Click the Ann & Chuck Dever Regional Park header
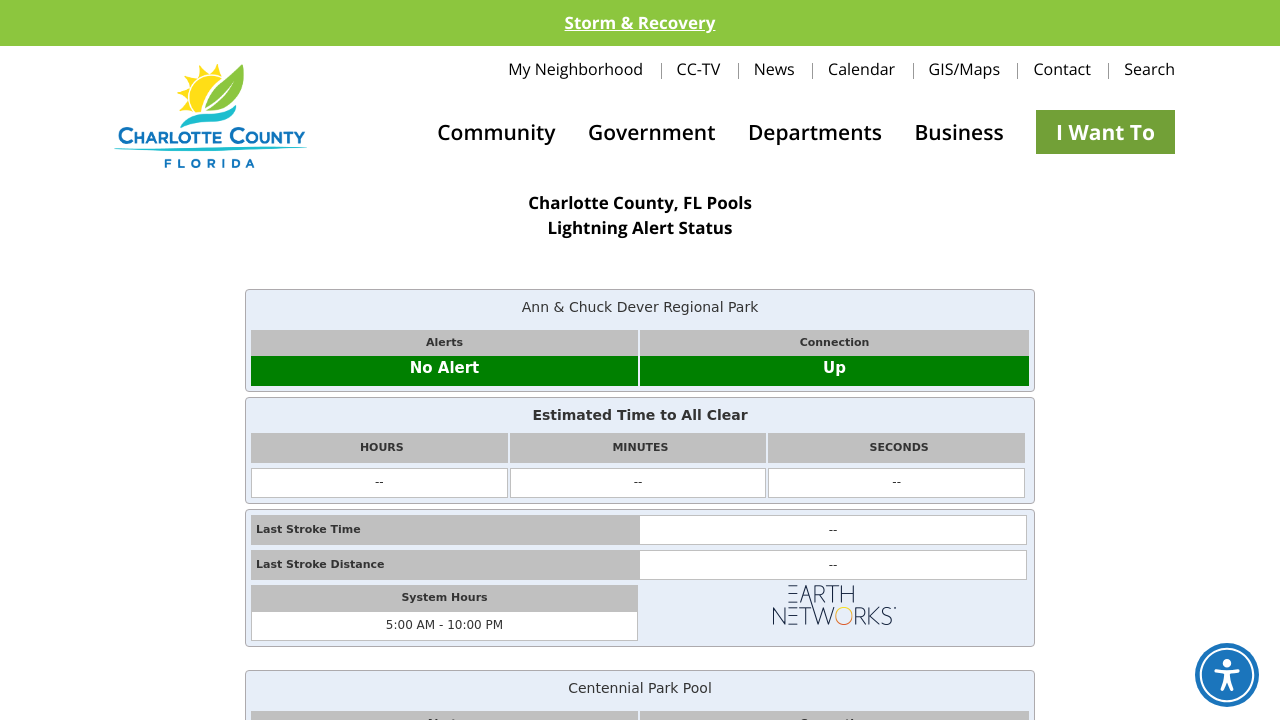This screenshot has height=720, width=1280. 640,307
